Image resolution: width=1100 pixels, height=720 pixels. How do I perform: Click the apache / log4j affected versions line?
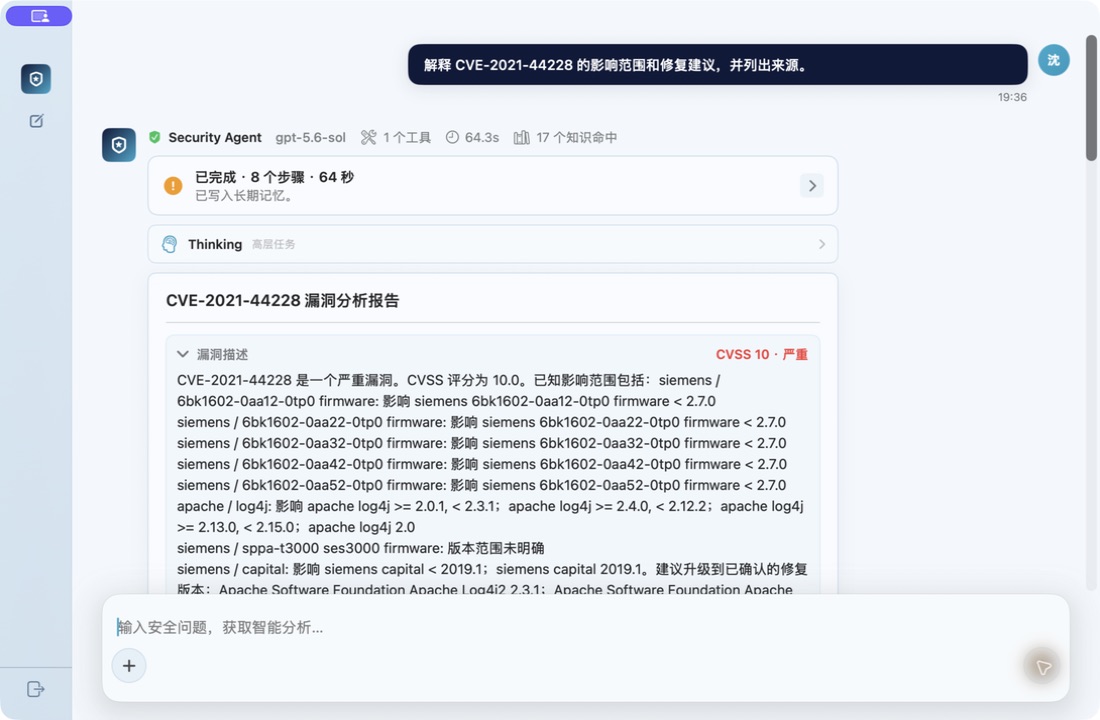coord(490,516)
